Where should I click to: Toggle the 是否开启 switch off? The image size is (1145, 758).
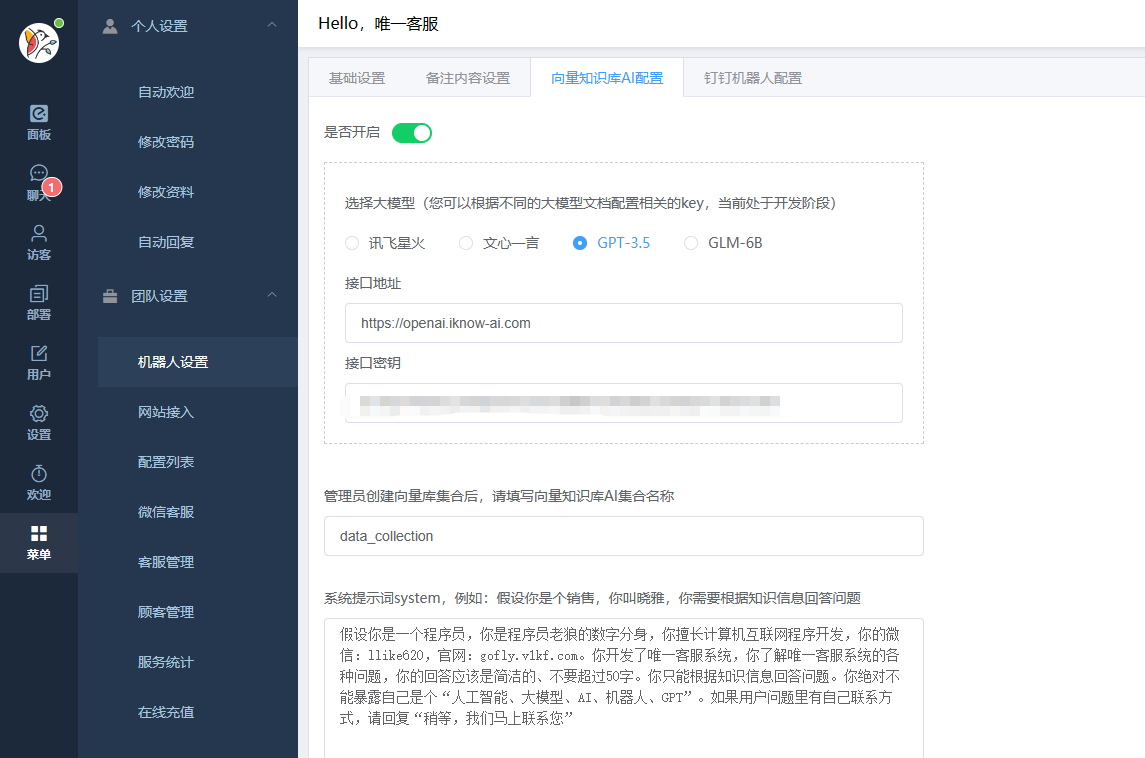click(411, 133)
